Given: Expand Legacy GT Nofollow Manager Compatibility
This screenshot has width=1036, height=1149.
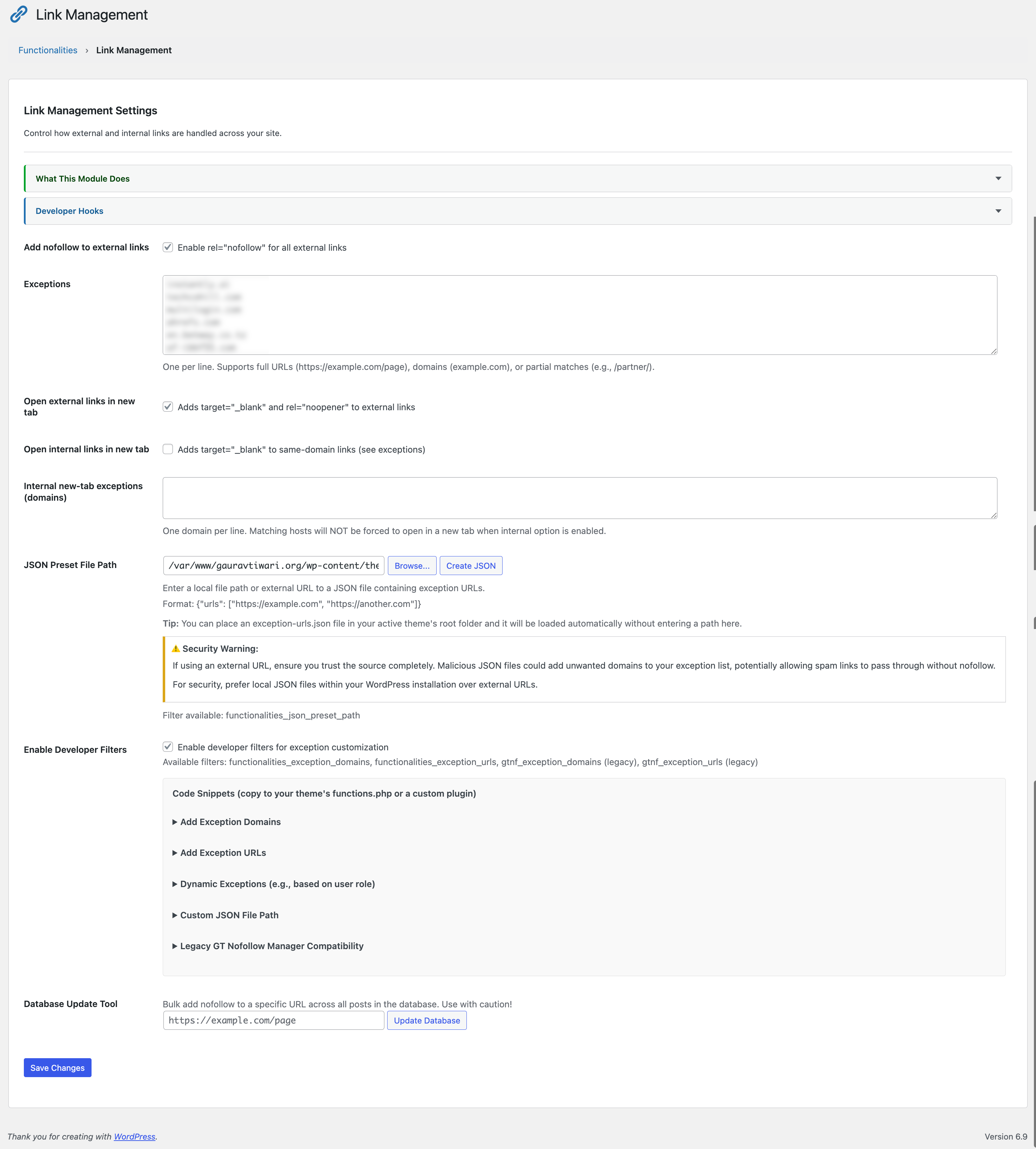Looking at the screenshot, I should (271, 946).
